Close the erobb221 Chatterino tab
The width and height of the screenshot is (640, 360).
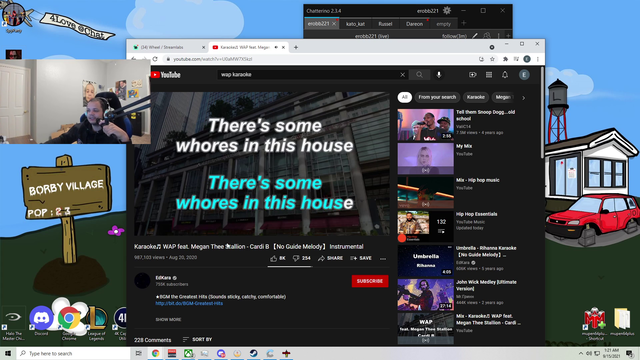tap(334, 24)
